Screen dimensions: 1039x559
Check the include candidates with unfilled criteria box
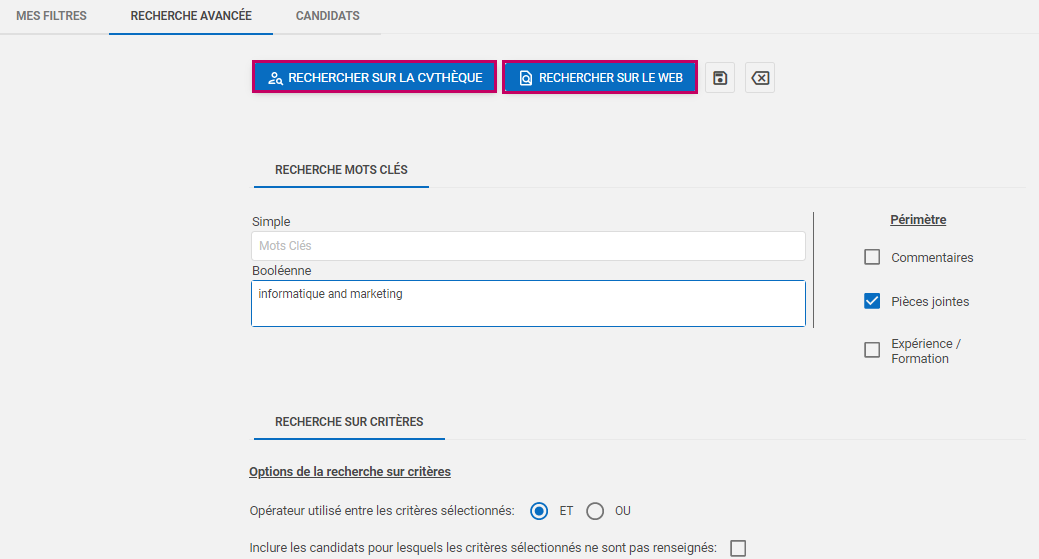coord(738,548)
